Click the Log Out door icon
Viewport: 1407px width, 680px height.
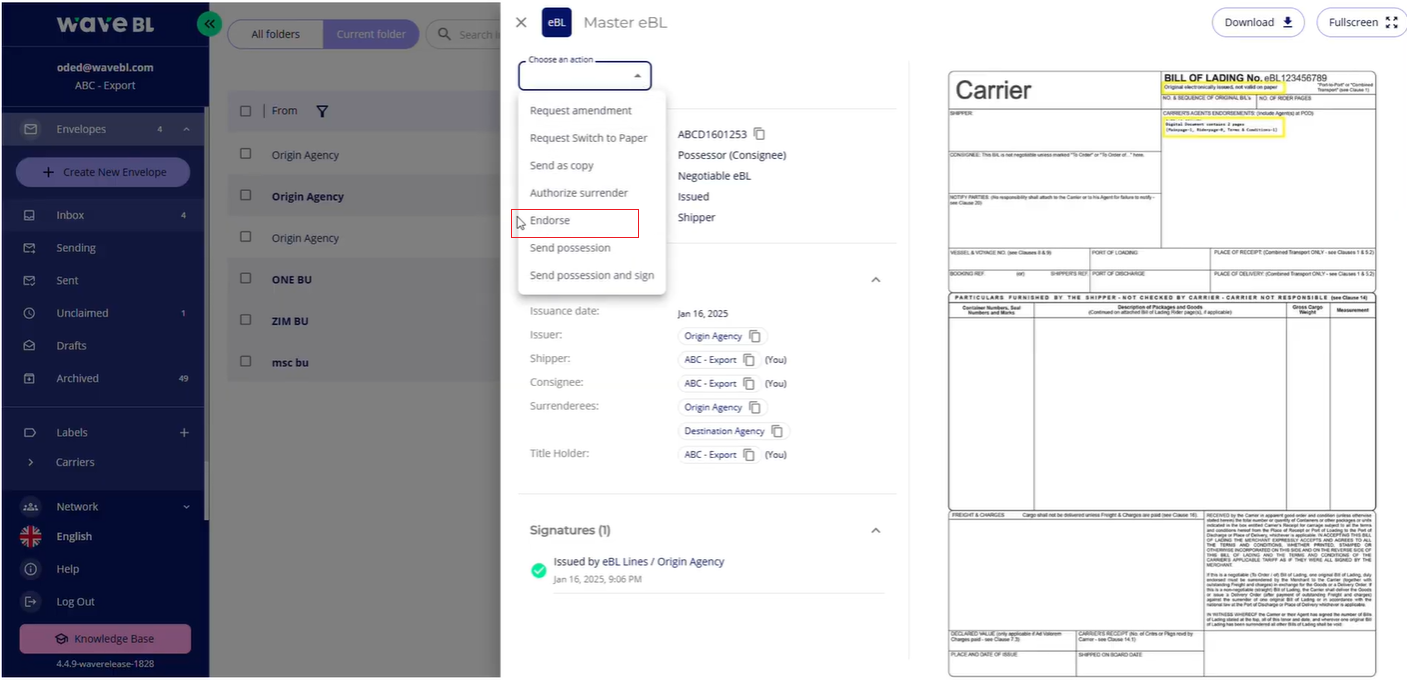pos(30,602)
